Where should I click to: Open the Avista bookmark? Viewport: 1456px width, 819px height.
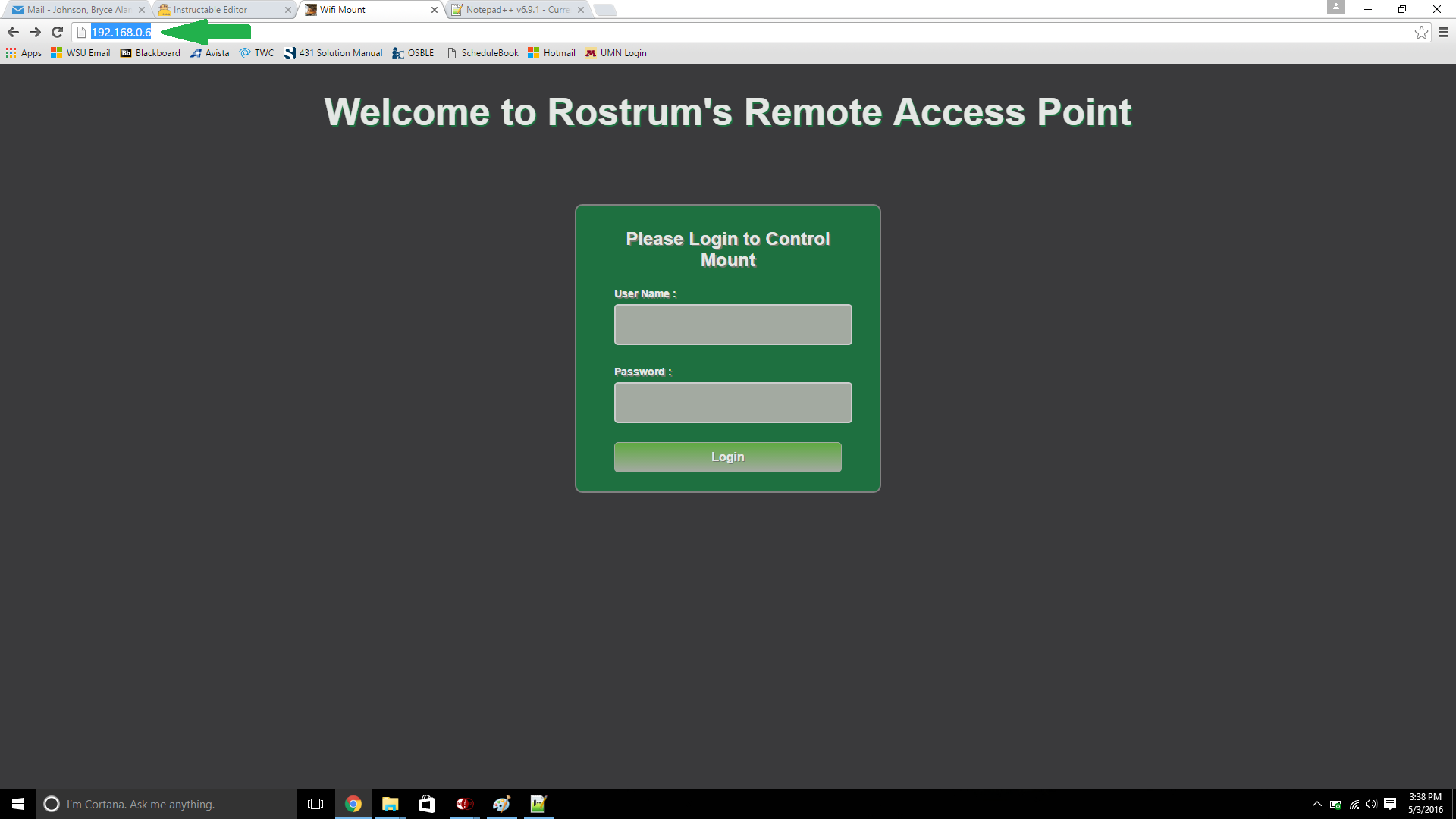(209, 53)
